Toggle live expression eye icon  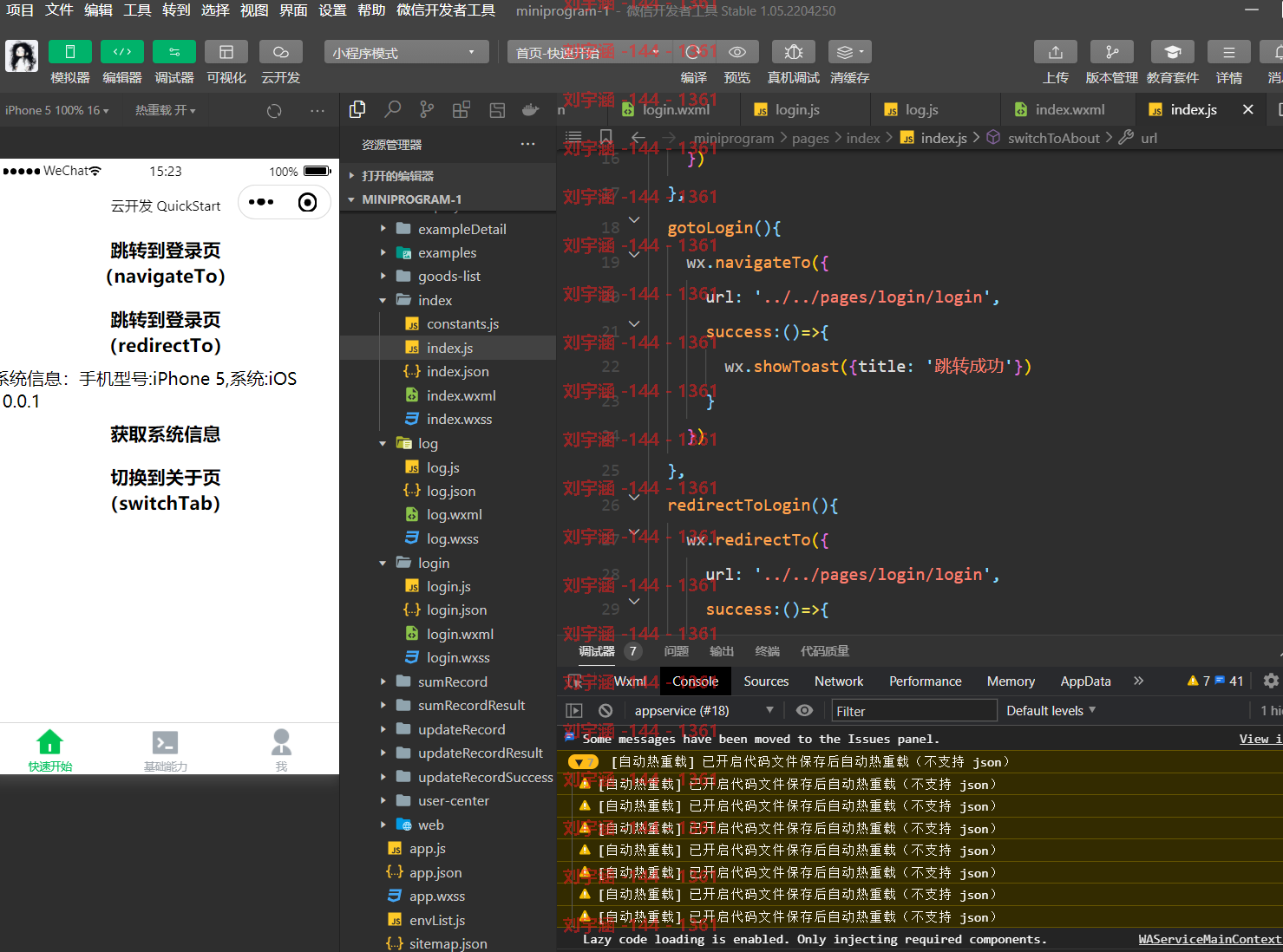(805, 711)
